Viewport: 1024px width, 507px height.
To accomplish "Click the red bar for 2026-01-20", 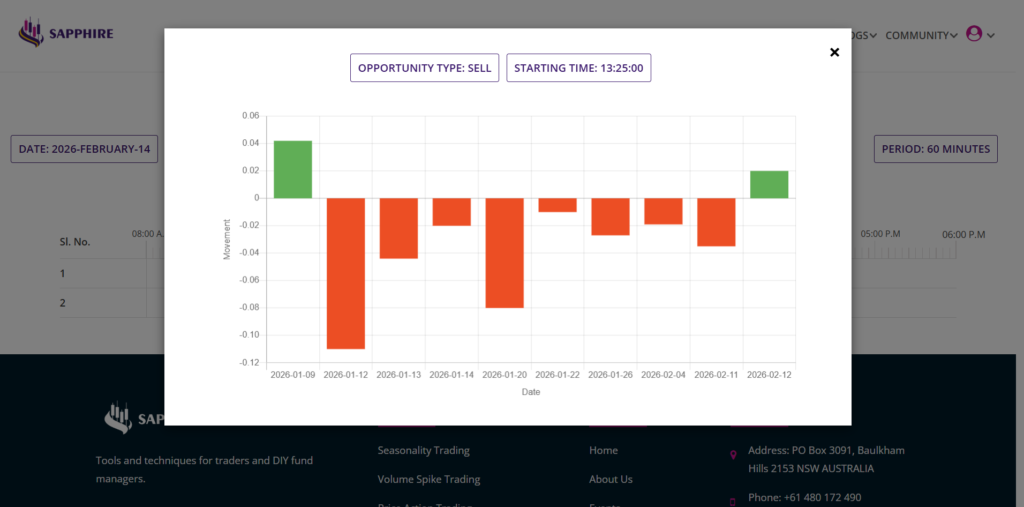I will 504,252.
